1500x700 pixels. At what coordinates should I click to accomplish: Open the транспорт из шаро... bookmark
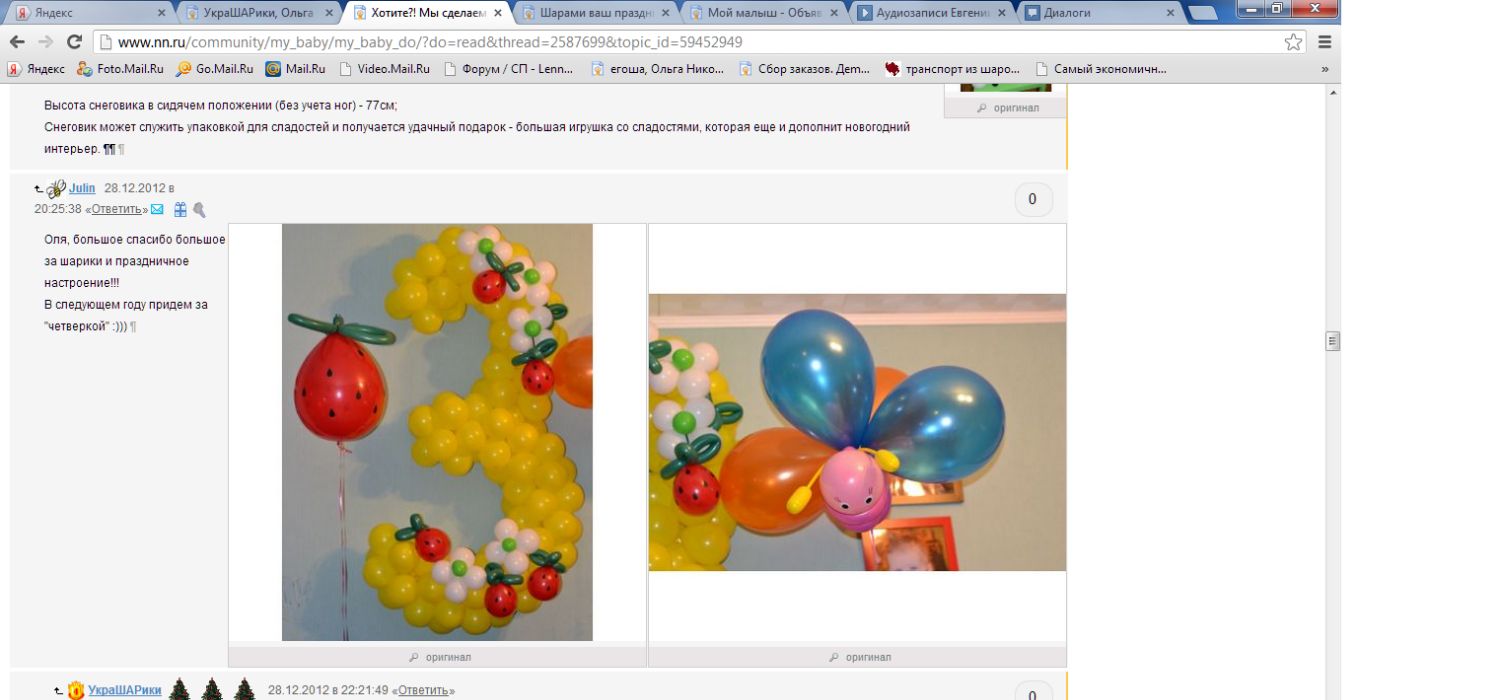[953, 69]
